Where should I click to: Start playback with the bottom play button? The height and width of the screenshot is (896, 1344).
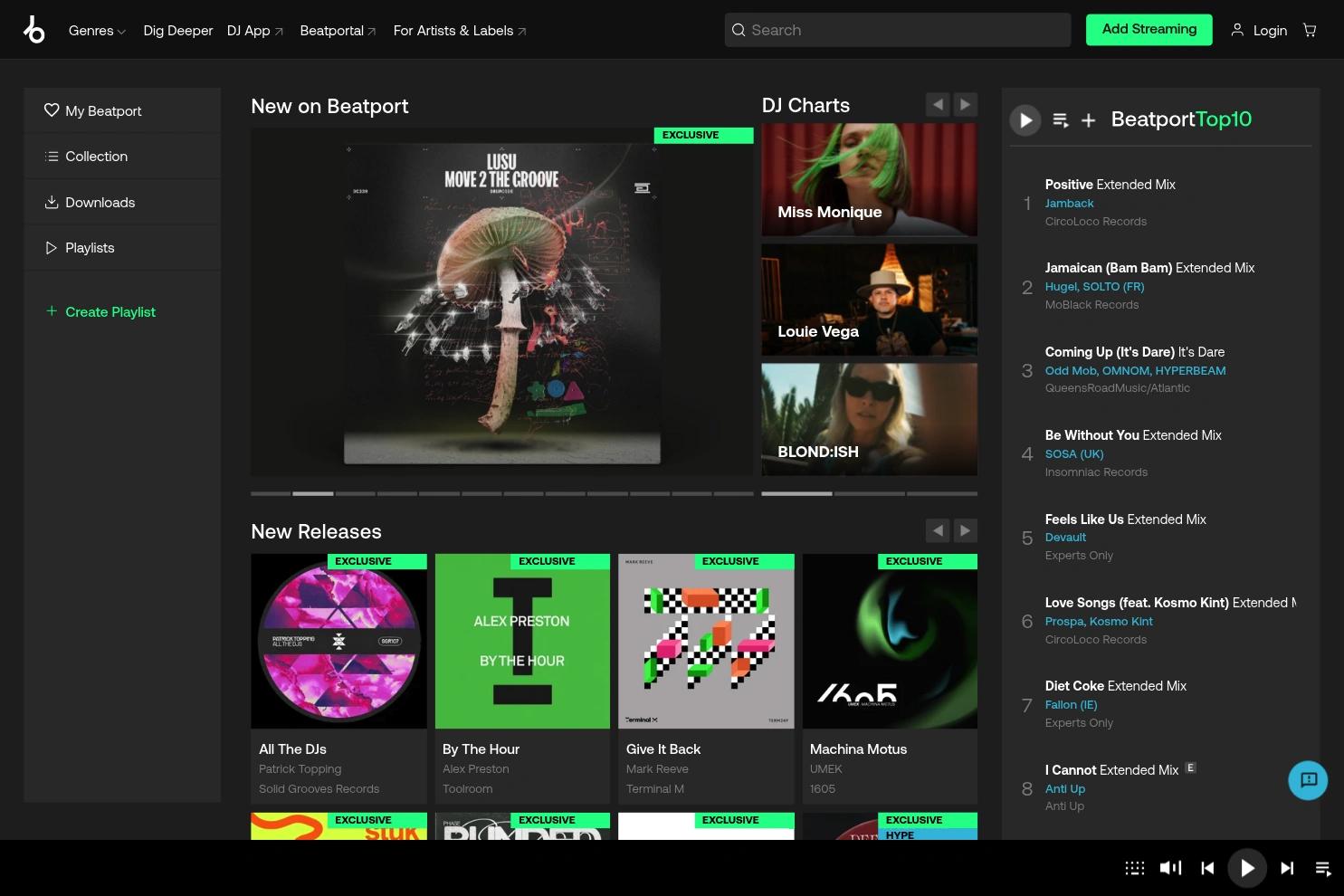click(x=1247, y=869)
